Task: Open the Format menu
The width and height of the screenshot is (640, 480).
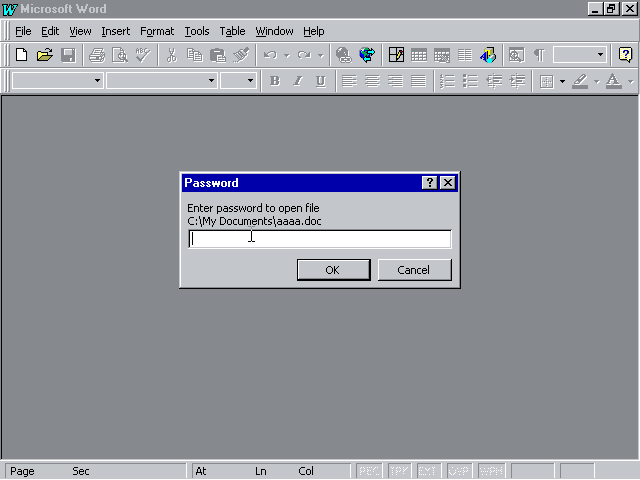Action: 157,31
